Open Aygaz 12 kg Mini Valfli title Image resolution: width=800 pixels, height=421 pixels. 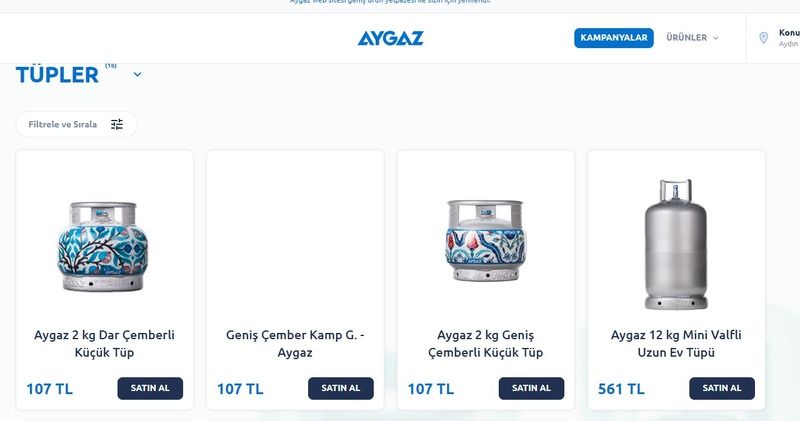(x=676, y=343)
